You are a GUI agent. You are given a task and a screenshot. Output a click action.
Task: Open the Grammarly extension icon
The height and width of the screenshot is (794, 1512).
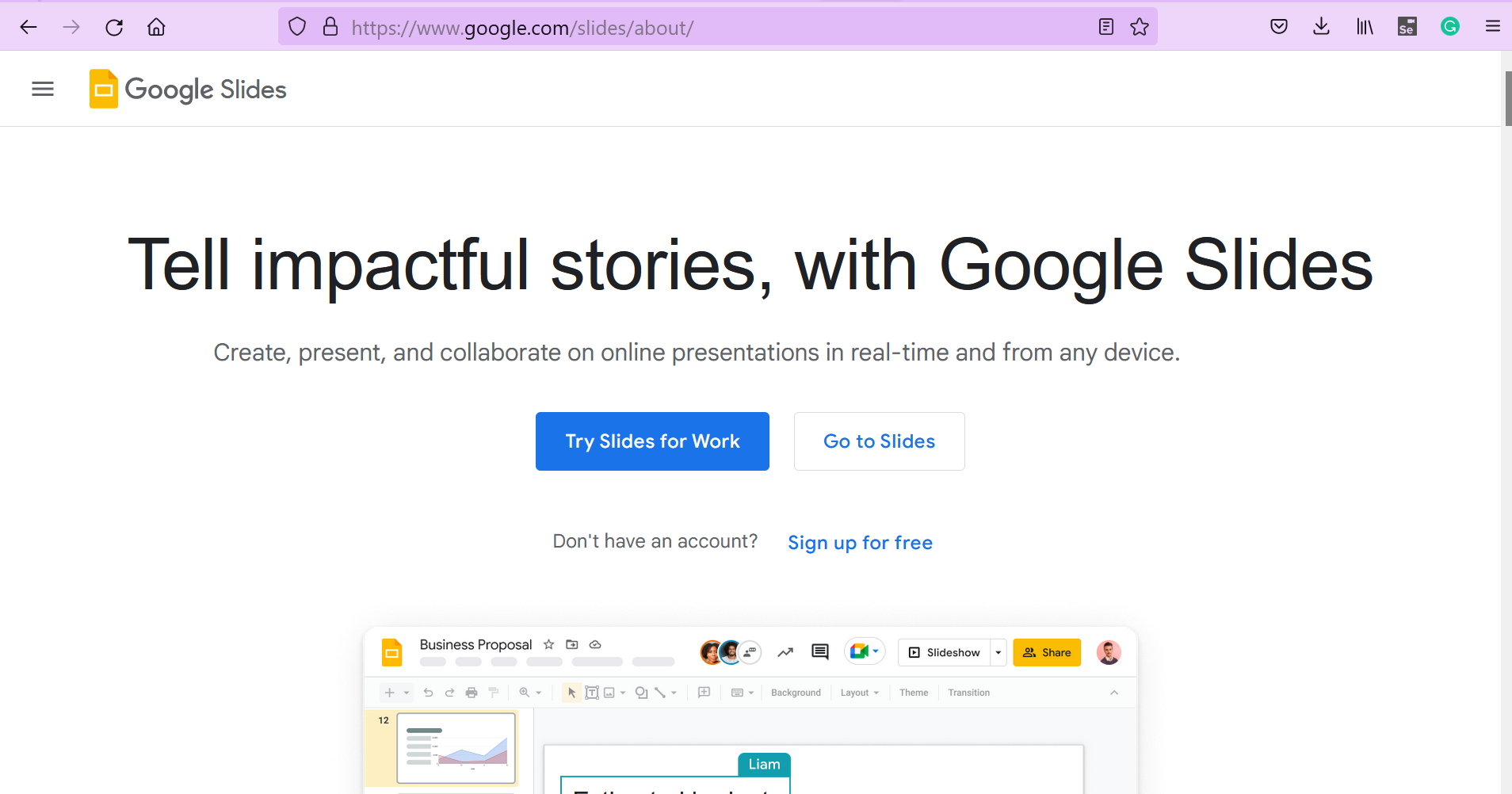click(x=1450, y=27)
